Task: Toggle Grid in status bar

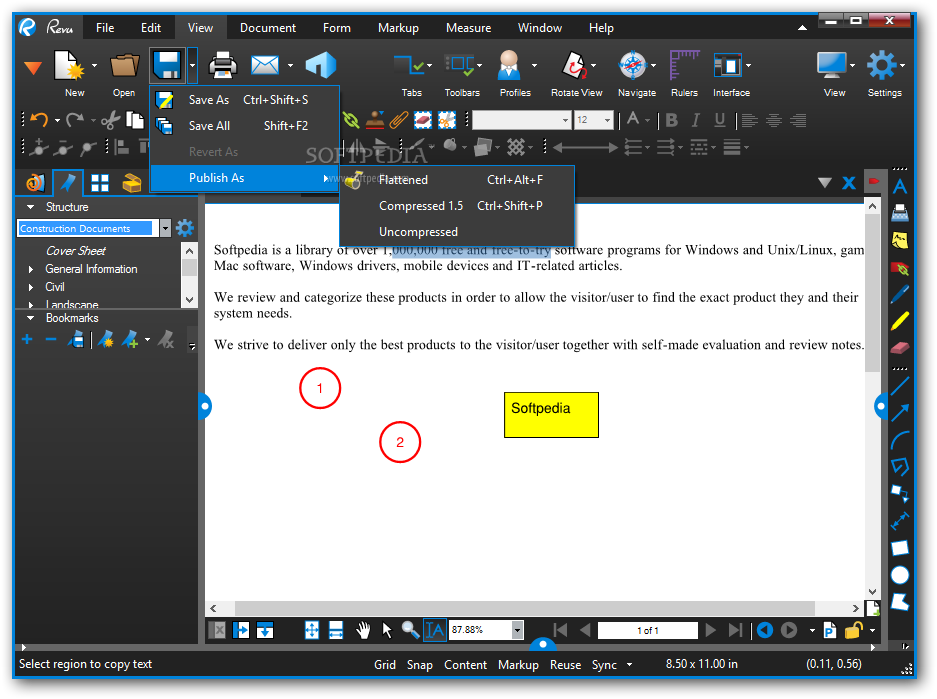Action: click(x=385, y=665)
